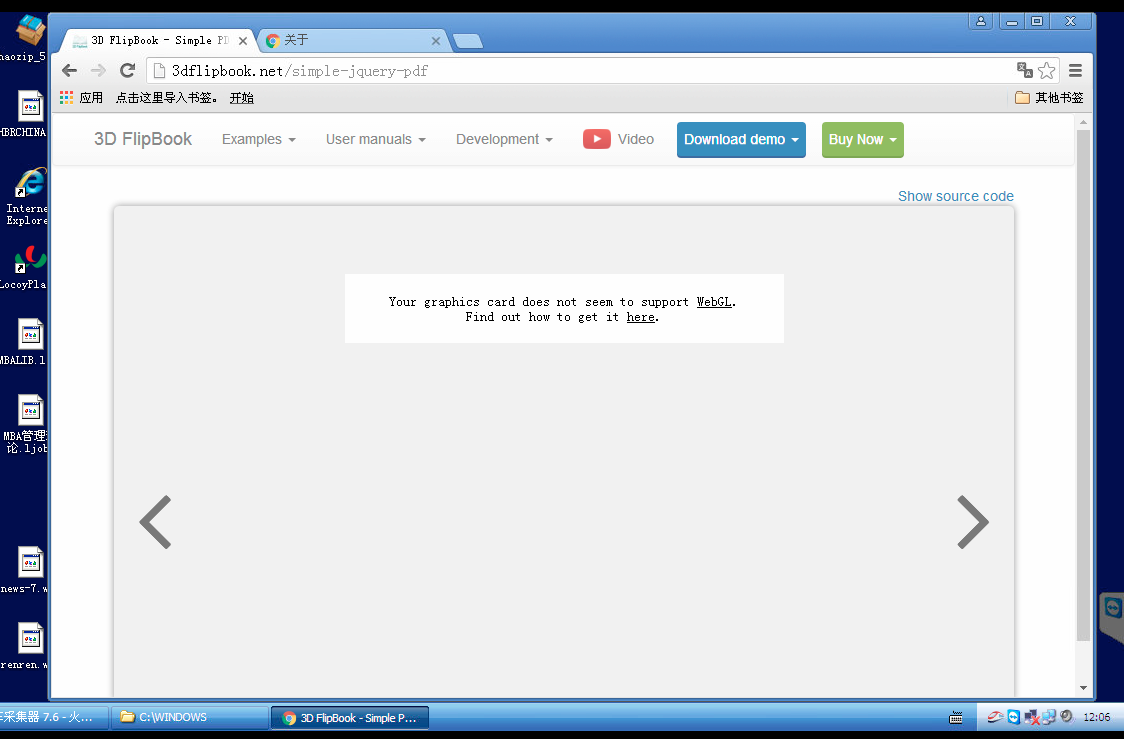
Task: Open the Buy Now dropdown button
Action: (x=862, y=140)
